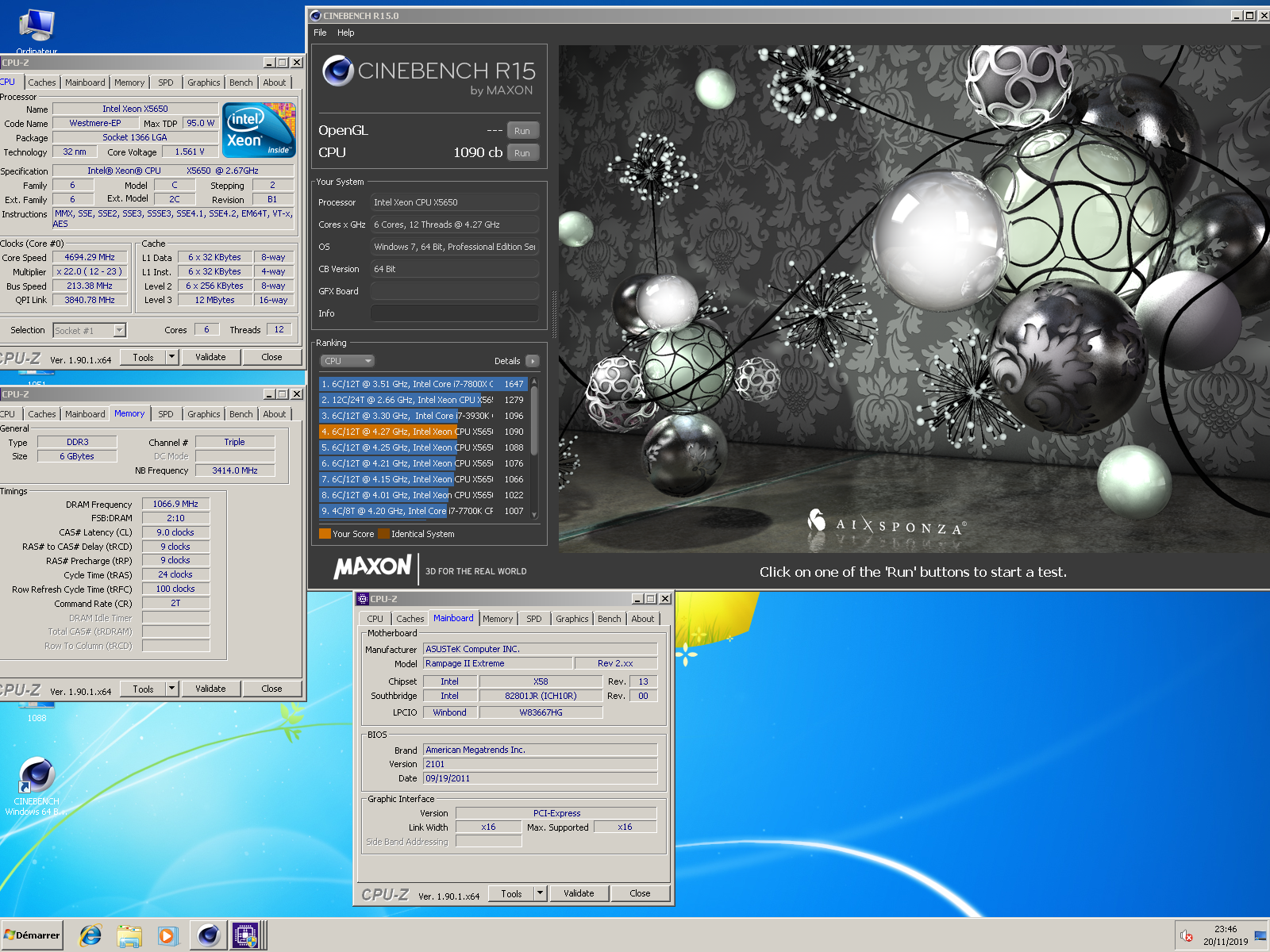Click the network icon in system tray
This screenshot has width=1270, height=952.
tap(1260, 936)
